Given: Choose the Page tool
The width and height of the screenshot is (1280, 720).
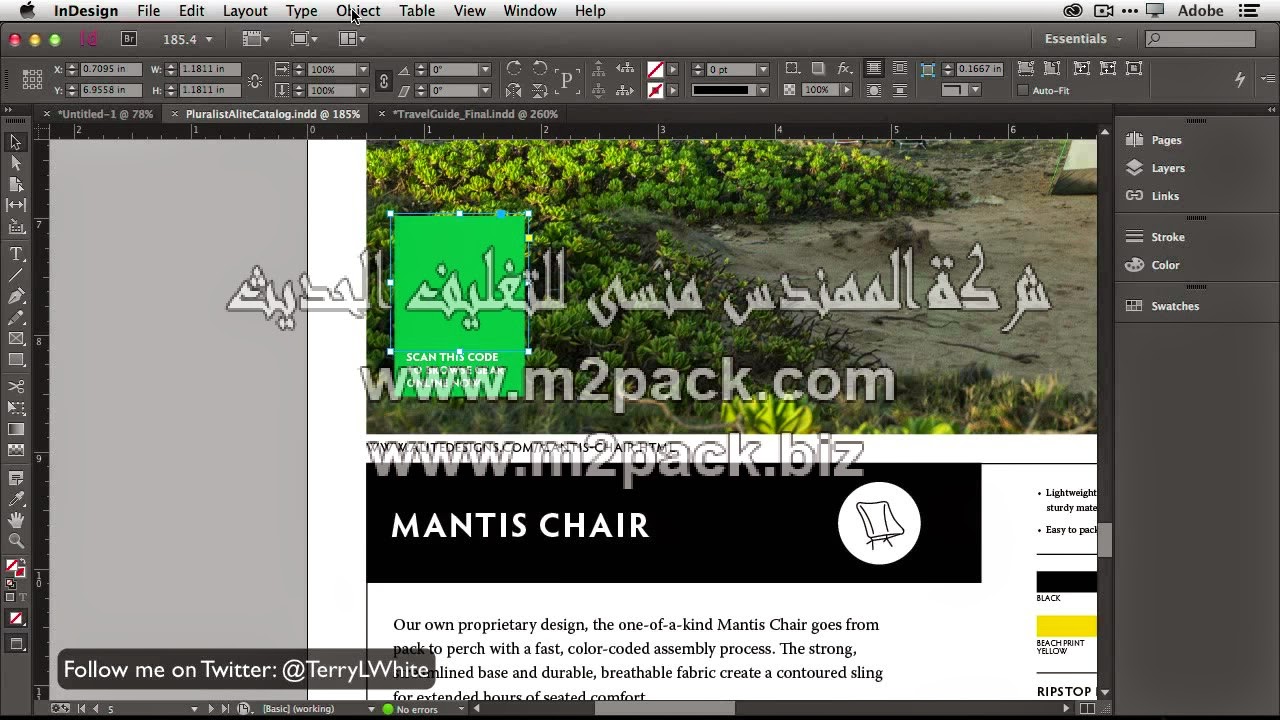Looking at the screenshot, I should (x=16, y=184).
